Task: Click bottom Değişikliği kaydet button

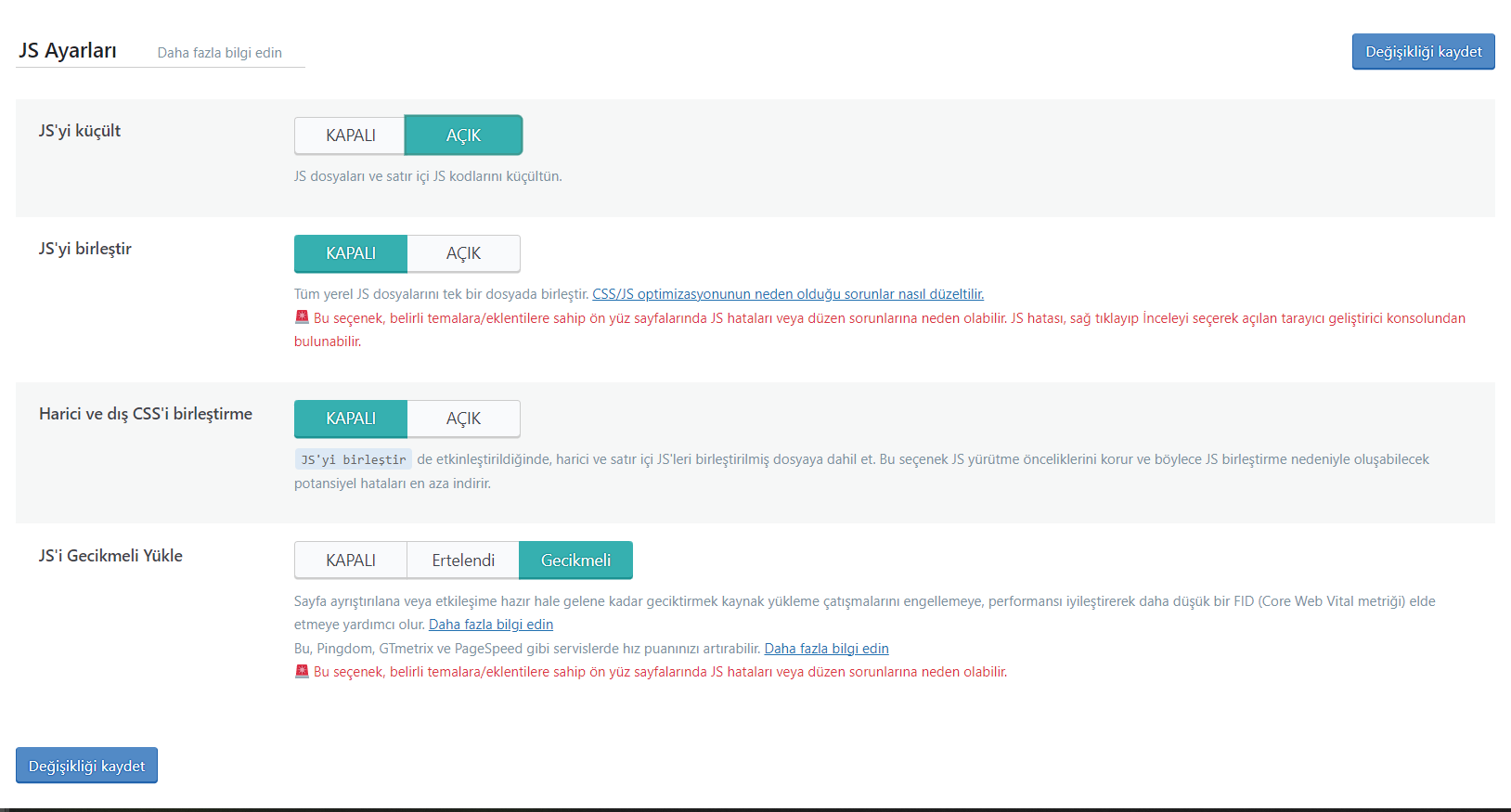Action: tap(86, 766)
